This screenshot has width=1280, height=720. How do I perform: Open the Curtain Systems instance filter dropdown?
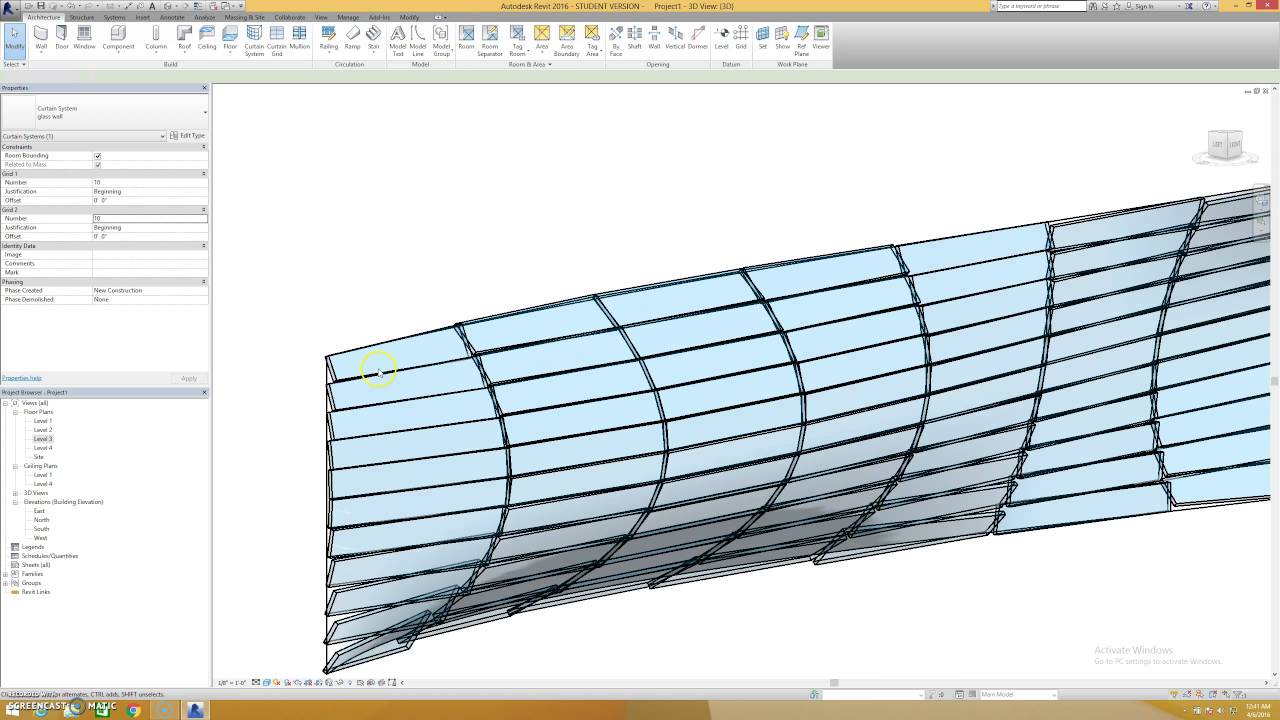(84, 136)
